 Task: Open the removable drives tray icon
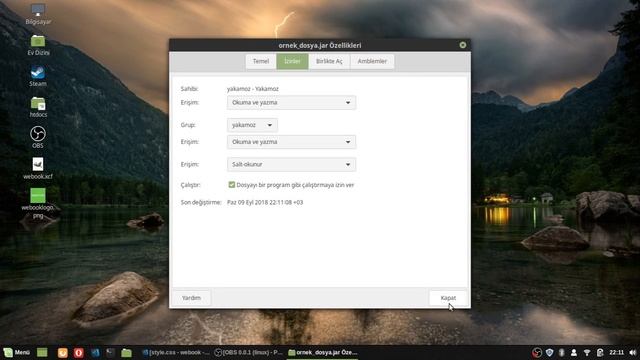[599, 352]
